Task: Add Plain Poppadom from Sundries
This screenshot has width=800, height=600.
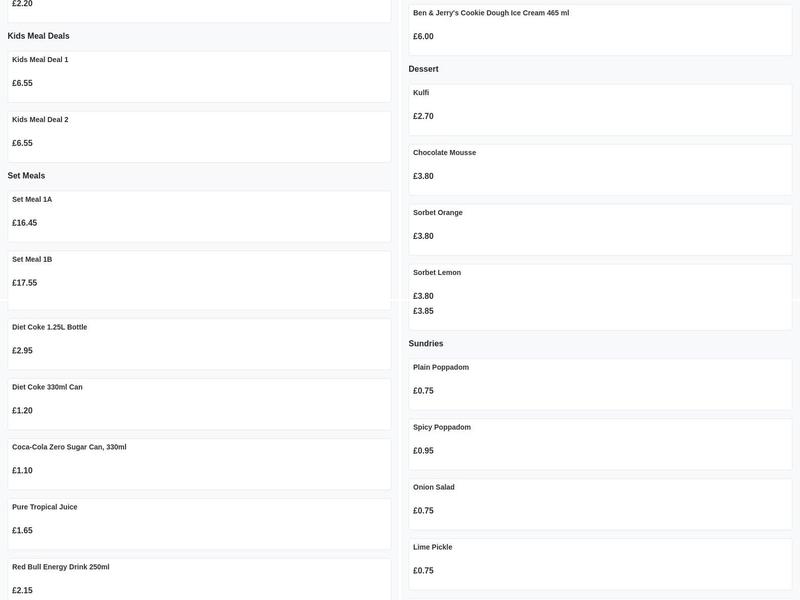Action: click(600, 384)
